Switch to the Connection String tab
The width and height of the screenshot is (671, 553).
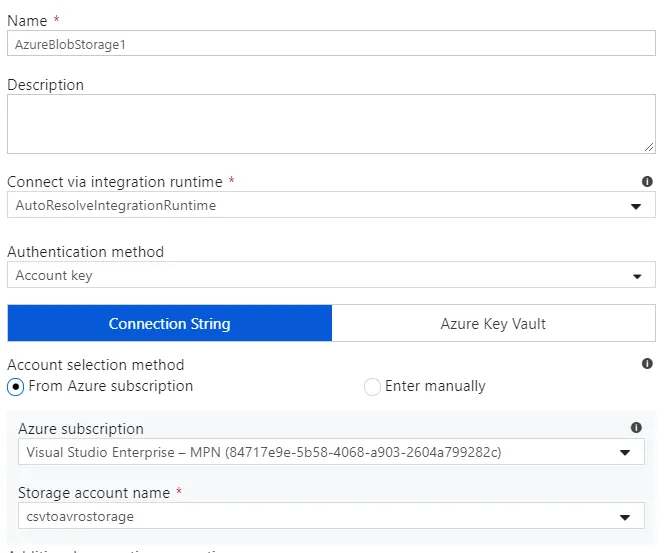[169, 324]
